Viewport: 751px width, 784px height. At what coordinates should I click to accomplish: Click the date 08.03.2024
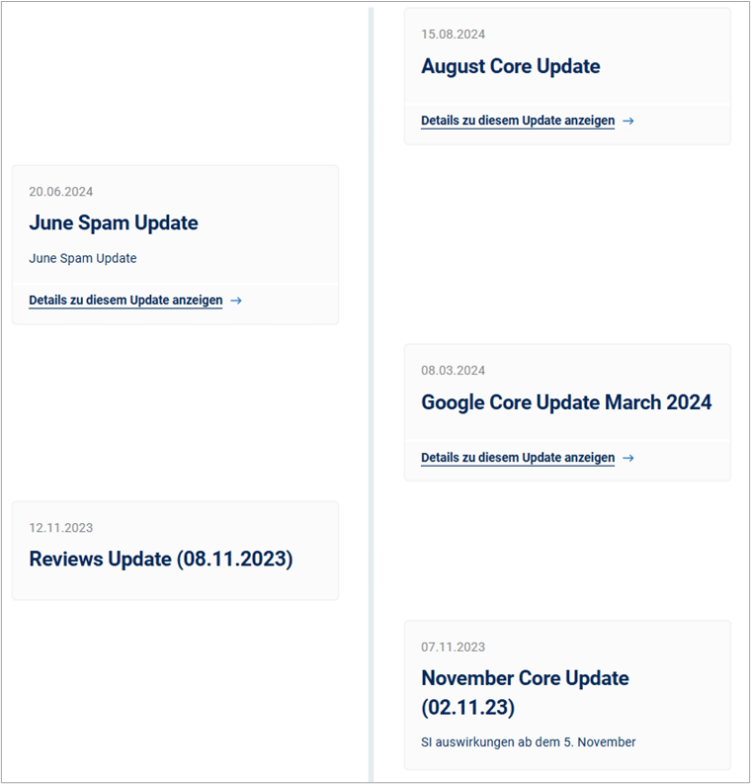(453, 371)
